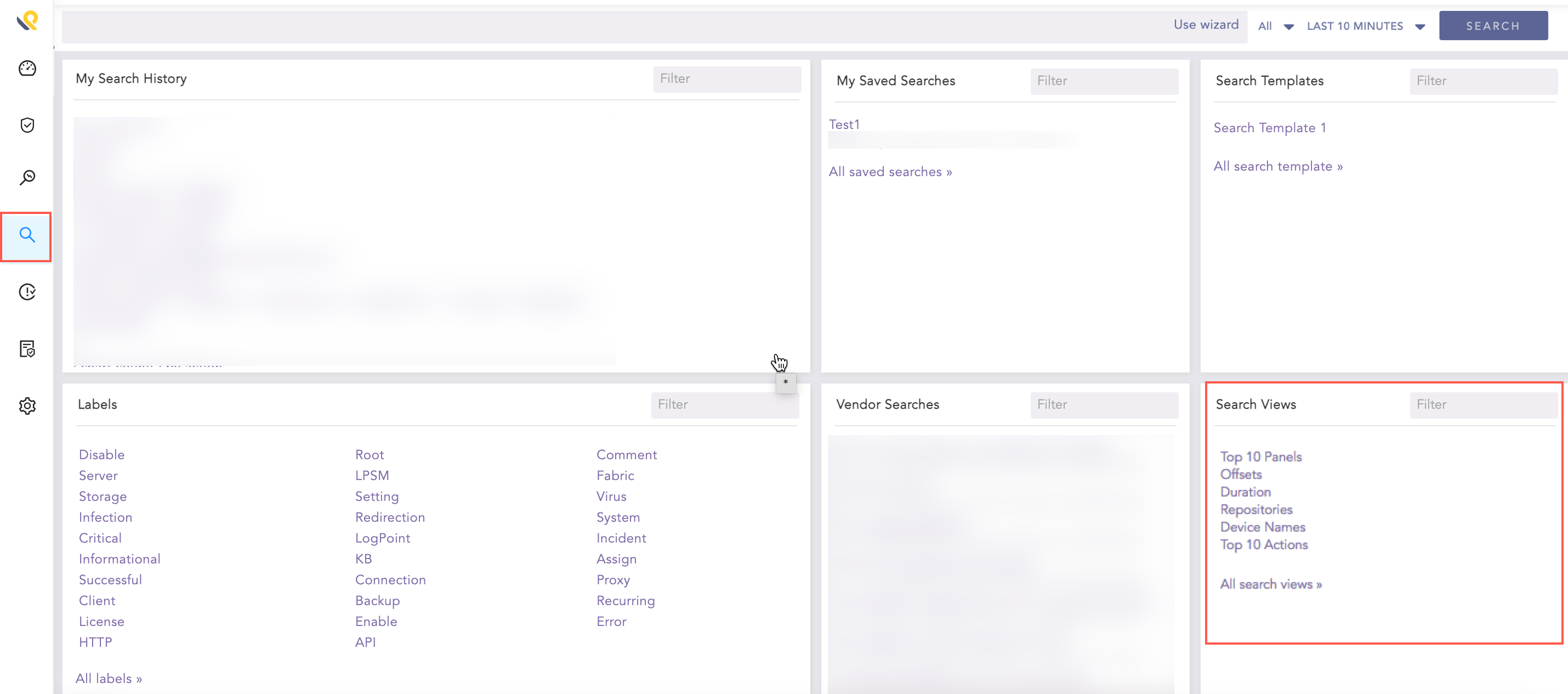Image resolution: width=1568 pixels, height=694 pixels.
Task: Click the highlighted Search icon in the sidebar
Action: click(27, 236)
